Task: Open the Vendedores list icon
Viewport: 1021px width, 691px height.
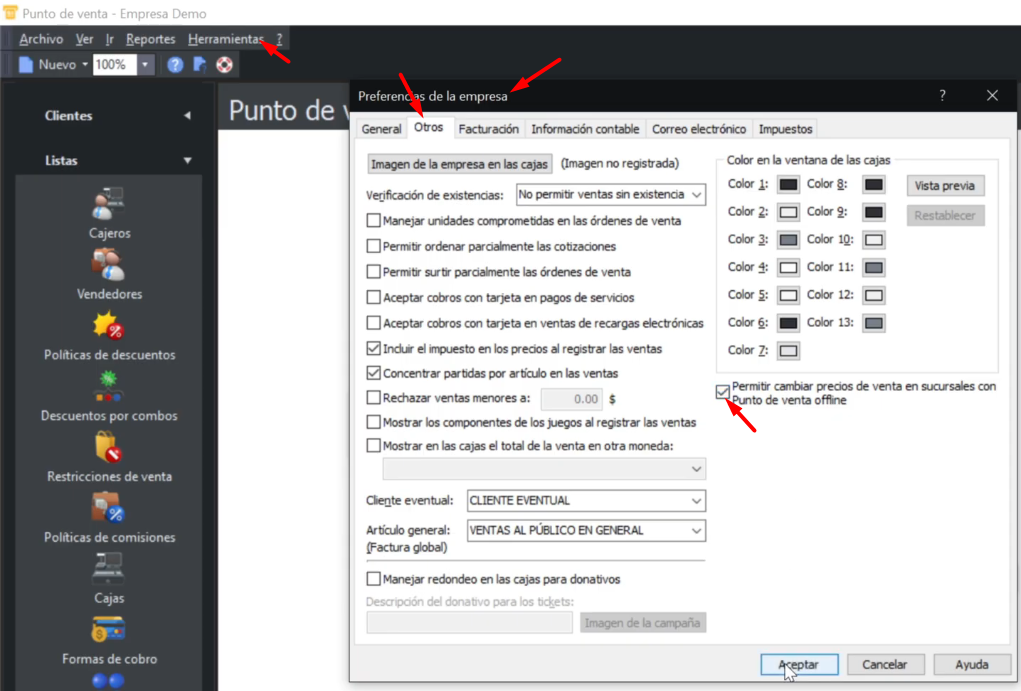Action: (109, 265)
